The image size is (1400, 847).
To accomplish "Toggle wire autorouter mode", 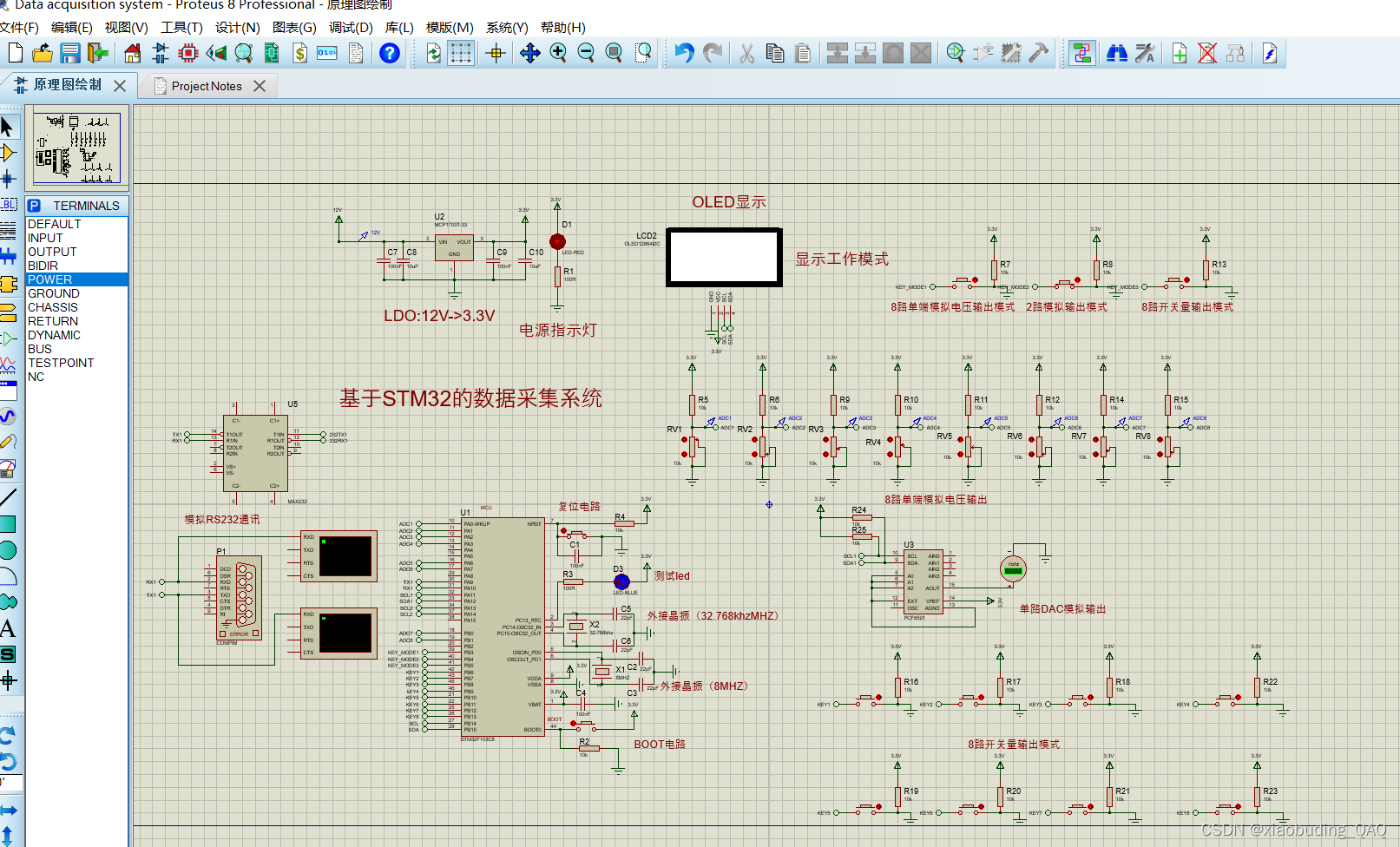I will click(x=1081, y=53).
